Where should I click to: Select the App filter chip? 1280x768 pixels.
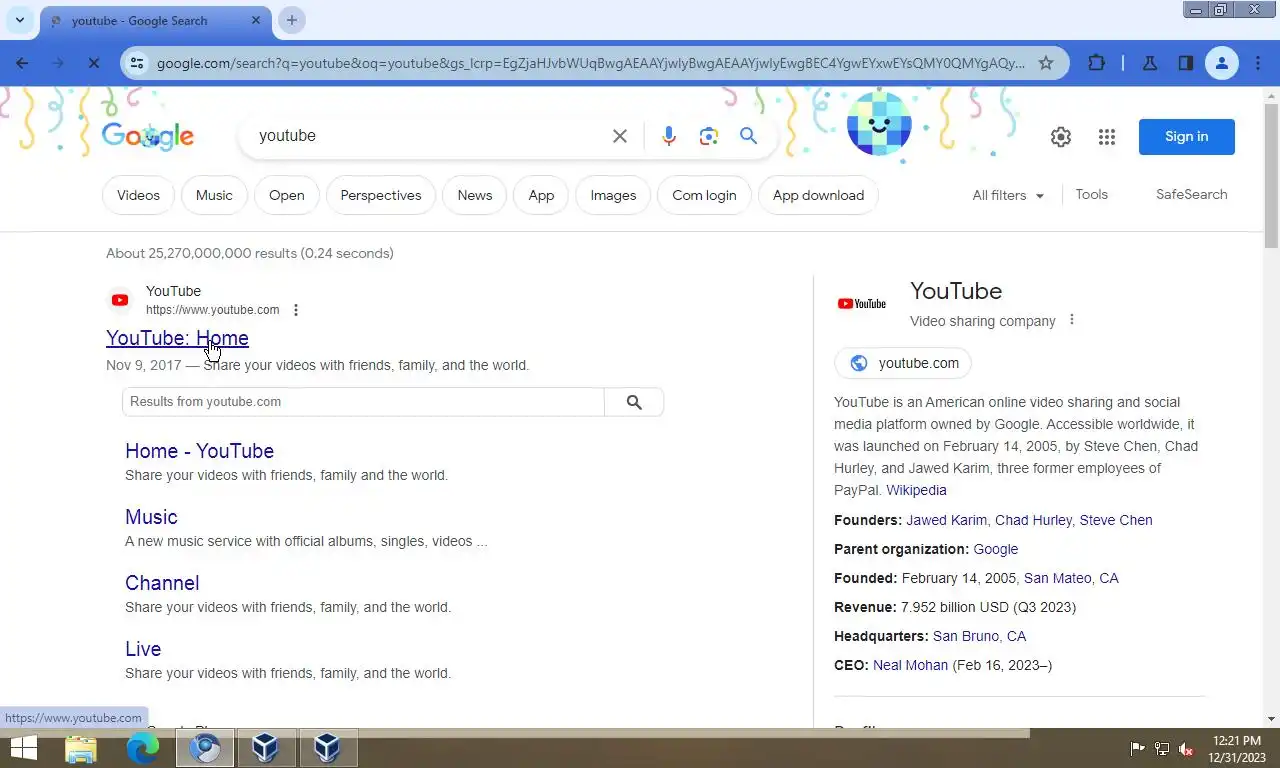(541, 195)
